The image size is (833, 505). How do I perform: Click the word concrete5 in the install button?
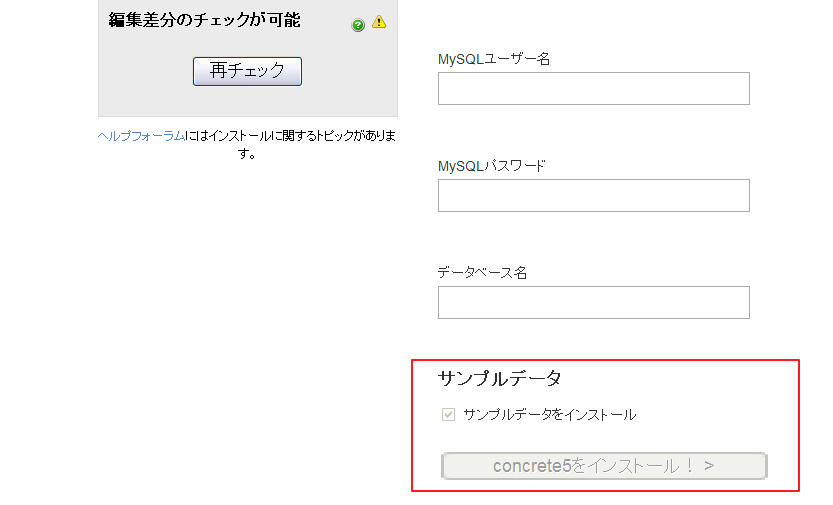pos(532,466)
